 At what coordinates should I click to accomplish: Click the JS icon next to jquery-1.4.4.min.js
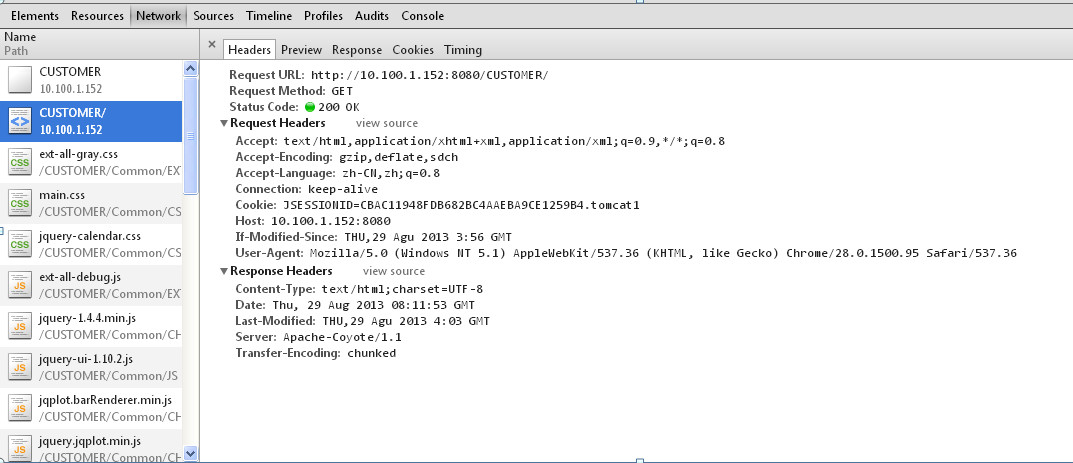pos(20,326)
